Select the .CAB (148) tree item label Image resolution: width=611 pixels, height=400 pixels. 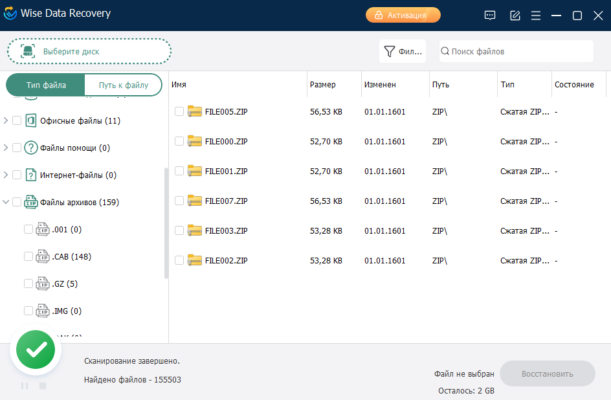tap(72, 256)
